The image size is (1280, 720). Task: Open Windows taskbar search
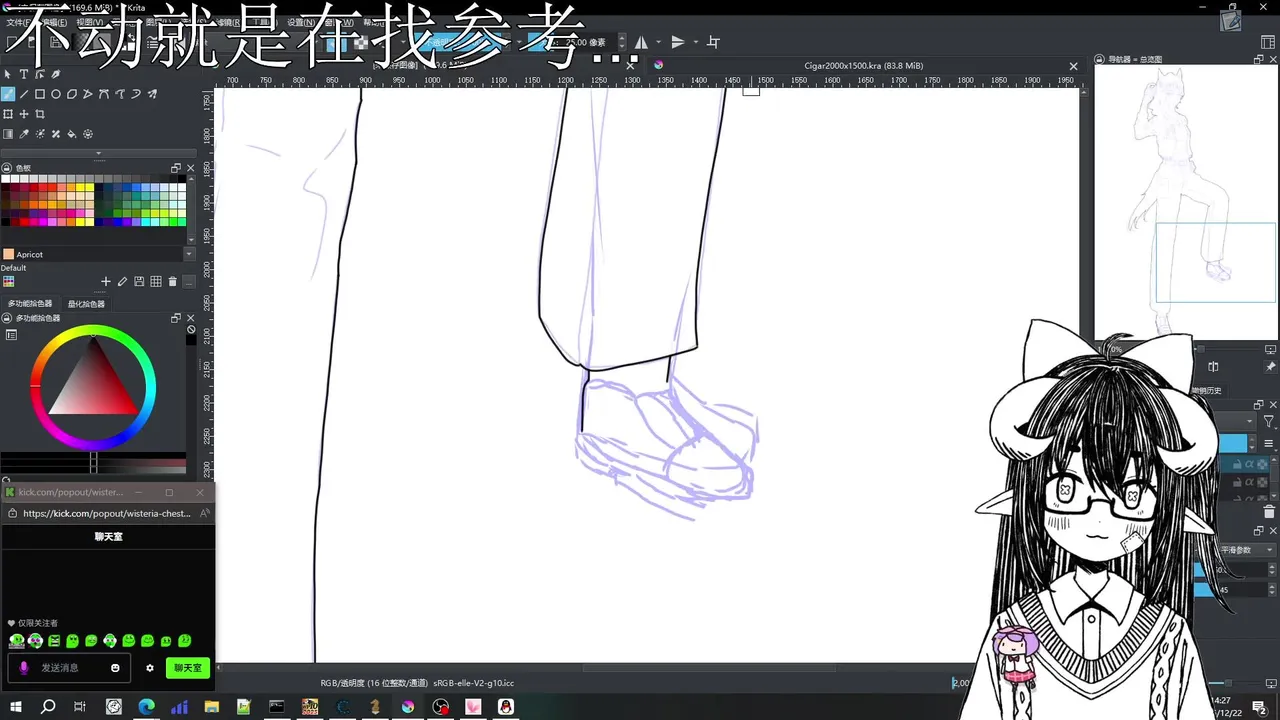coord(48,707)
